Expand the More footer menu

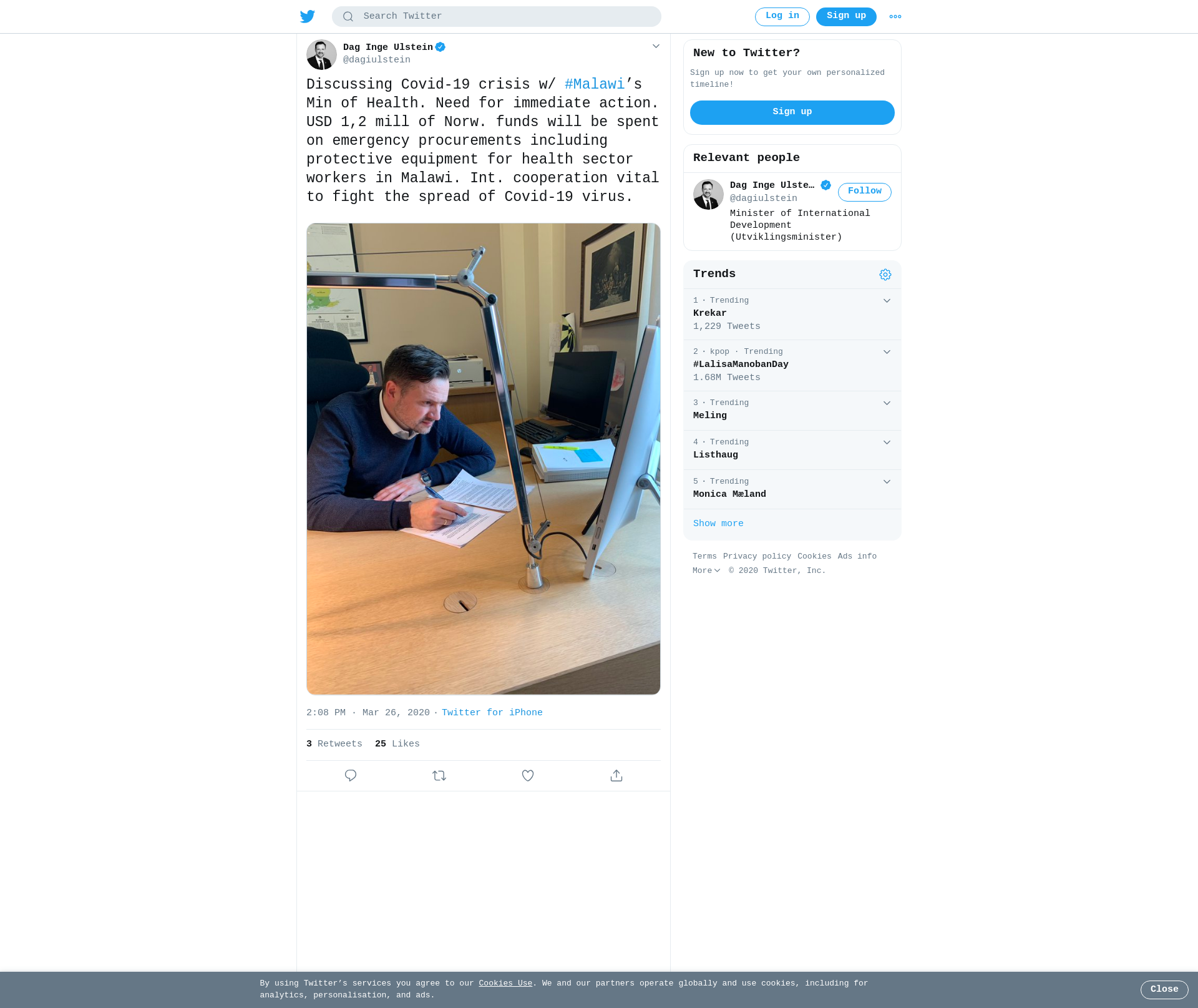pos(706,570)
